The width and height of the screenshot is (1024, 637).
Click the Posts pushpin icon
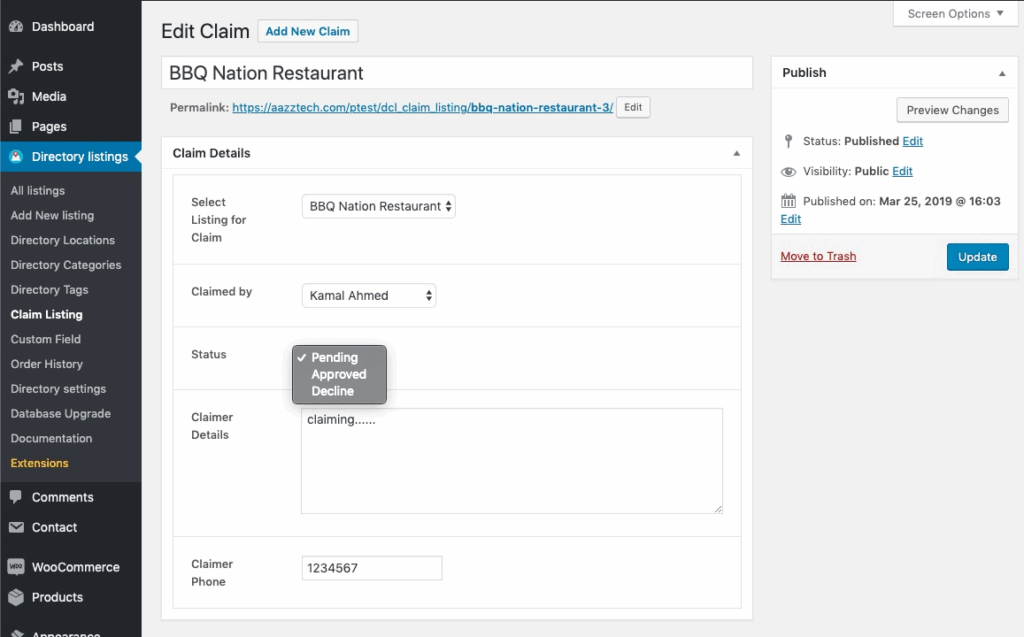click(x=16, y=67)
